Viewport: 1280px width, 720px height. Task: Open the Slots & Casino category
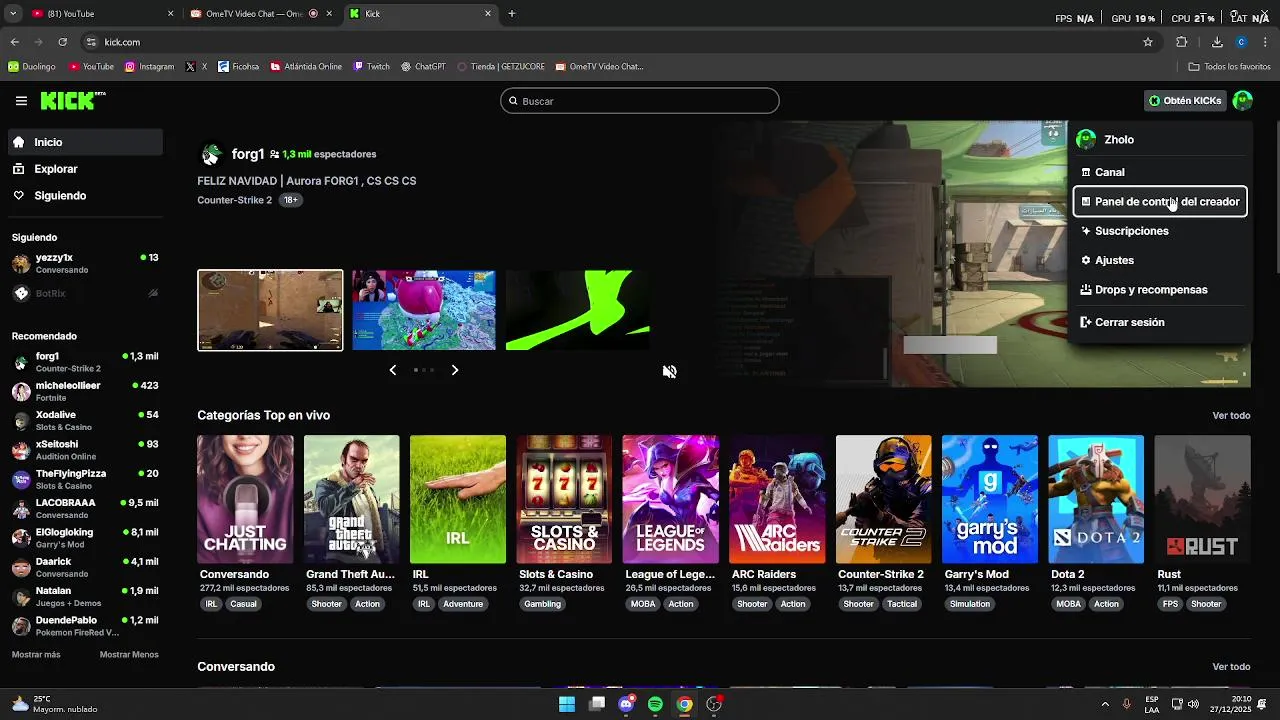coord(564,499)
